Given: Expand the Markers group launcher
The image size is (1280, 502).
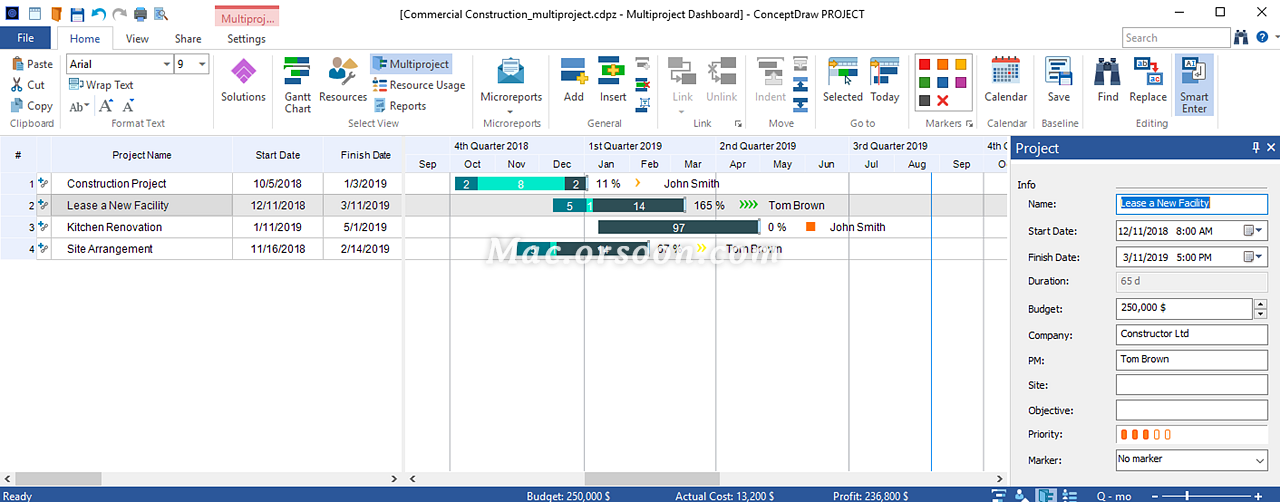Looking at the screenshot, I should [x=969, y=124].
